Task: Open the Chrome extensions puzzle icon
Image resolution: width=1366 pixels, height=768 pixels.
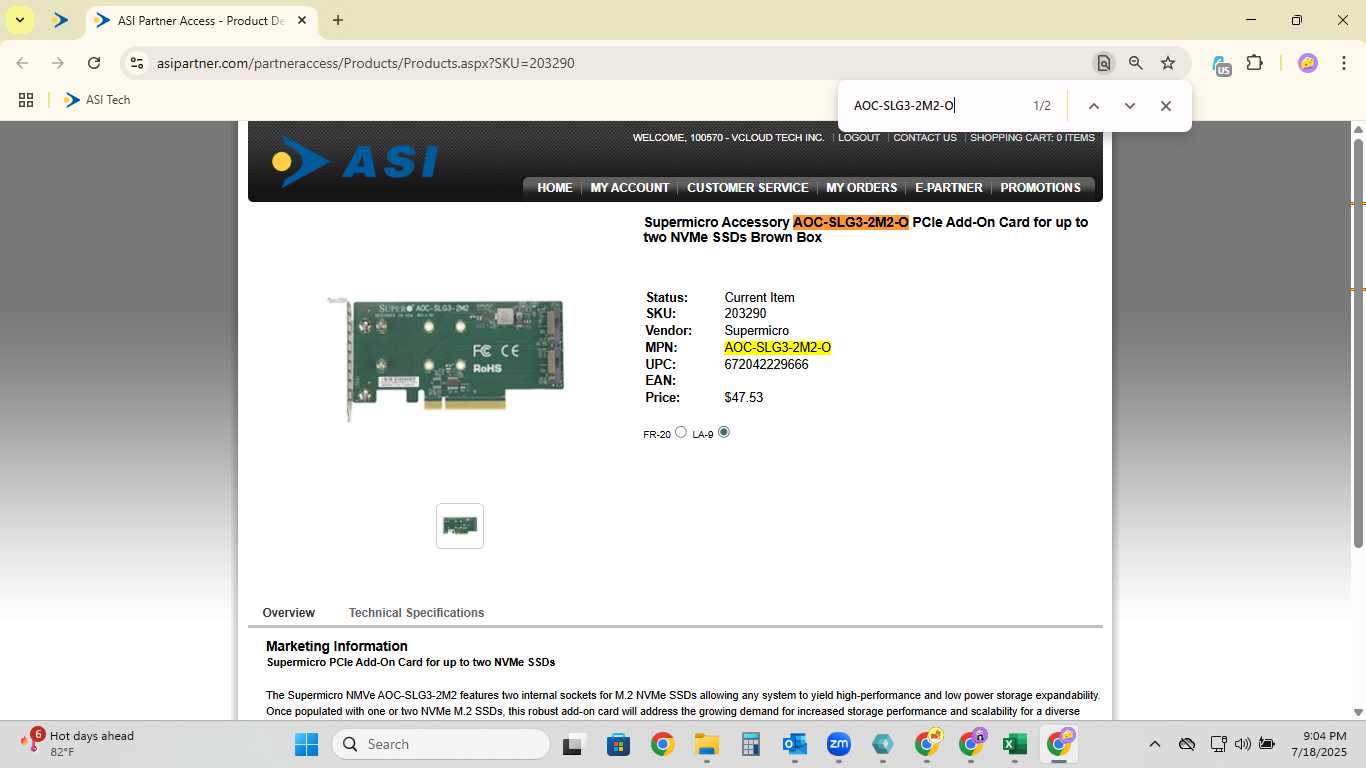Action: coord(1254,63)
